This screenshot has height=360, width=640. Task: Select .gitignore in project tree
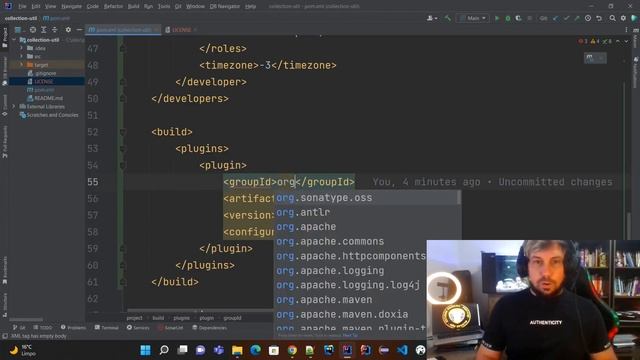(x=42, y=73)
